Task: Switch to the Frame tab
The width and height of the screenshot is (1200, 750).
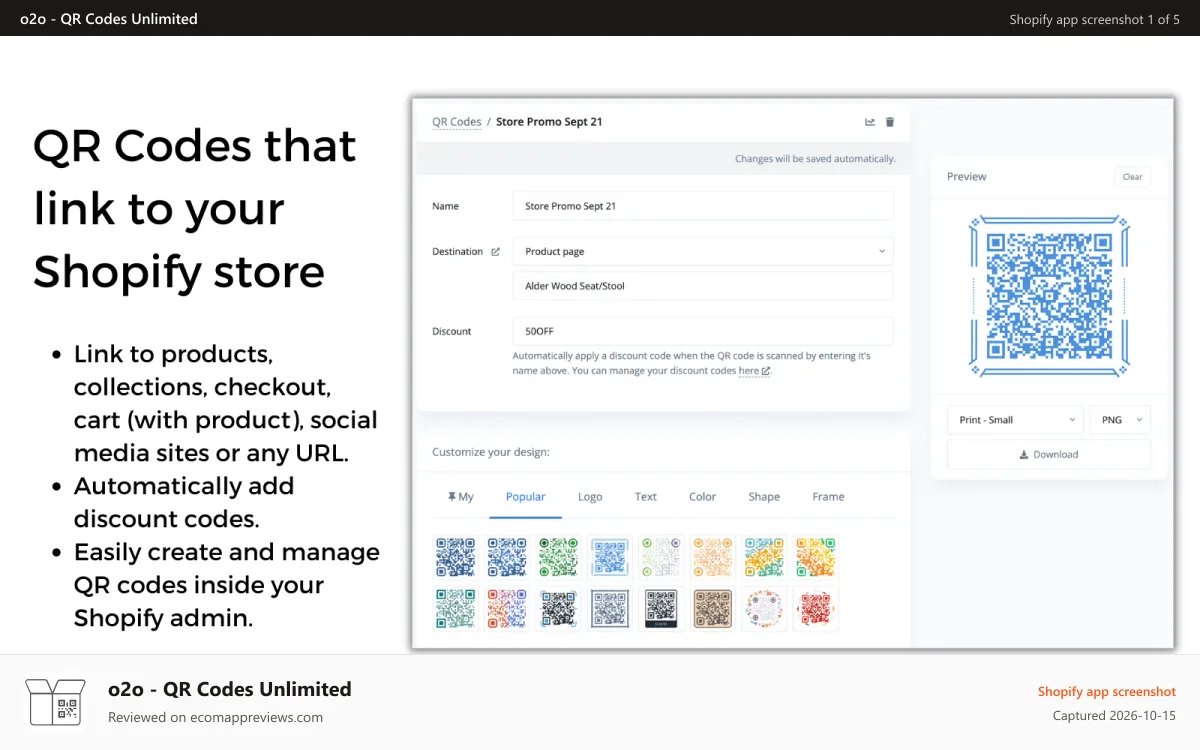Action: (x=828, y=497)
